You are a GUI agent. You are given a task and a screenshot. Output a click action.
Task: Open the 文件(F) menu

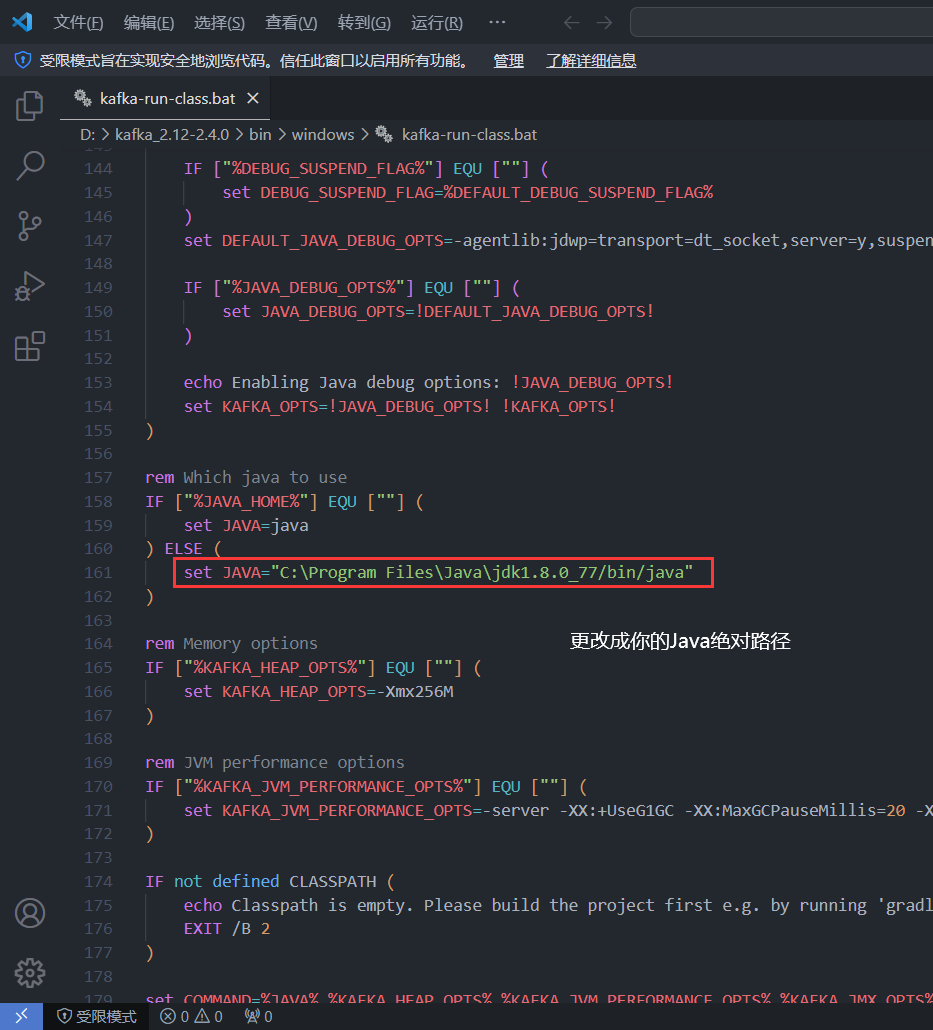78,23
